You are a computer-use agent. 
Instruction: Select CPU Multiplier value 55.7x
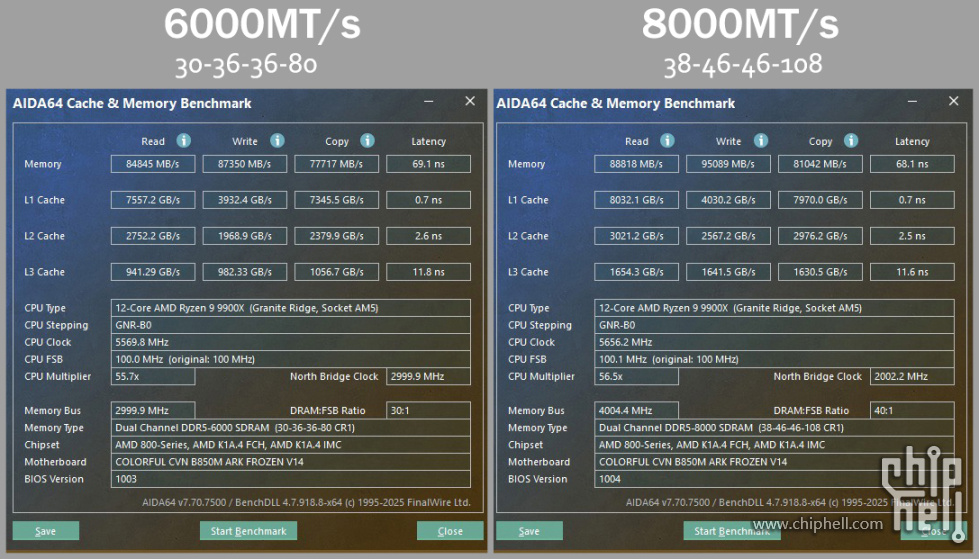click(x=153, y=377)
